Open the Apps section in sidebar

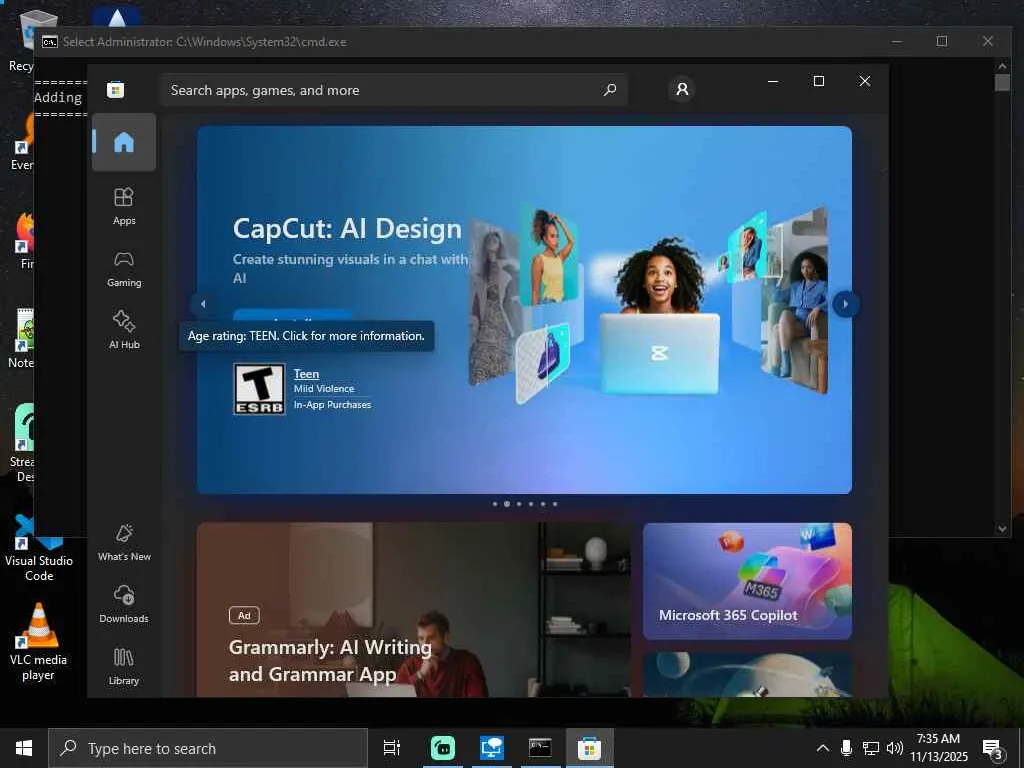click(123, 206)
